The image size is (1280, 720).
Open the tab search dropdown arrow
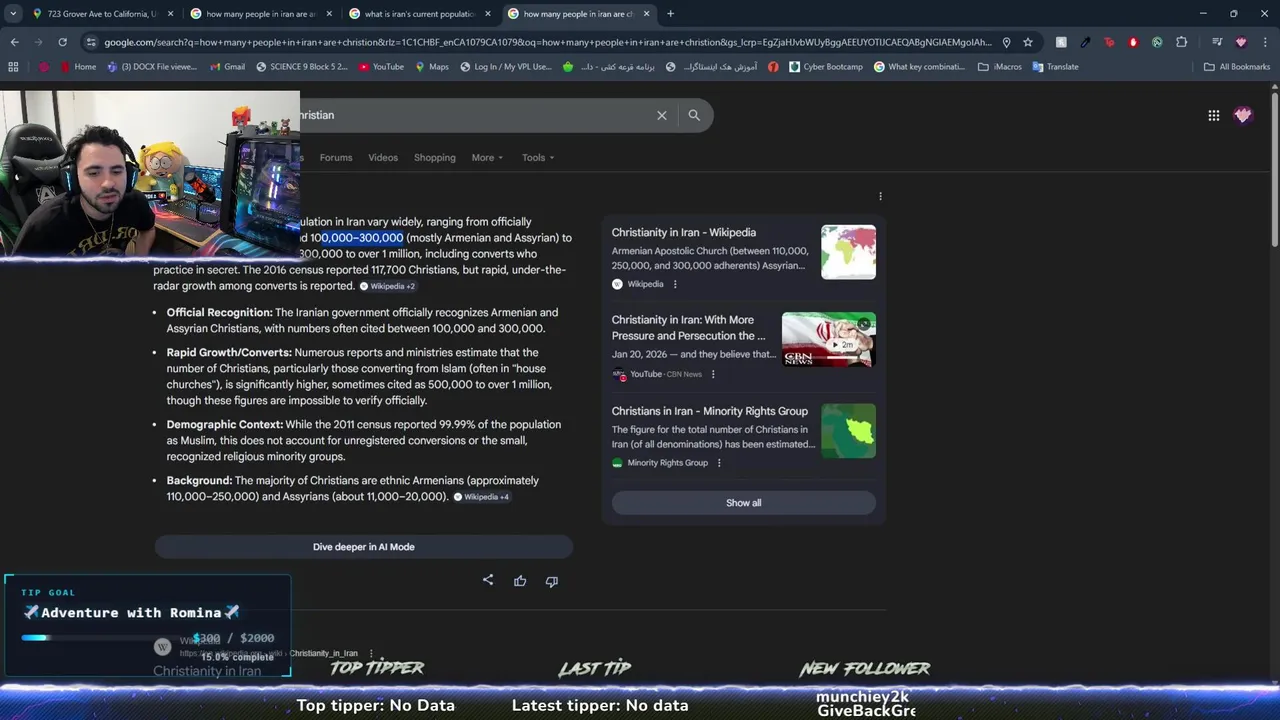click(12, 14)
